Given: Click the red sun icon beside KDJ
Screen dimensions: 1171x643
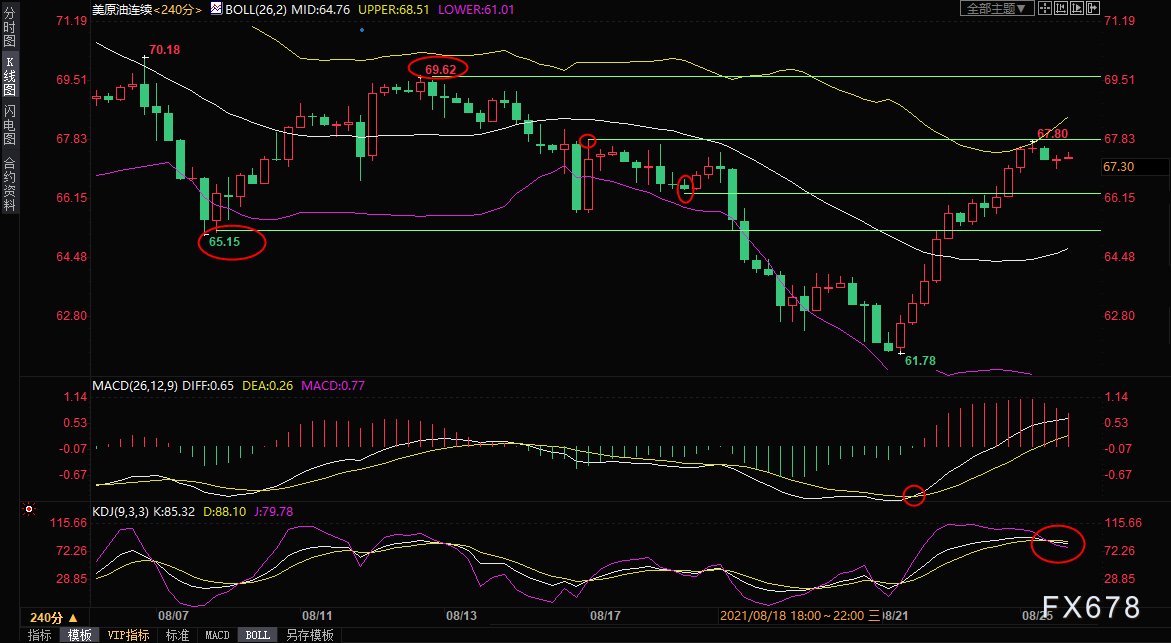Looking at the screenshot, I should coord(29,509).
